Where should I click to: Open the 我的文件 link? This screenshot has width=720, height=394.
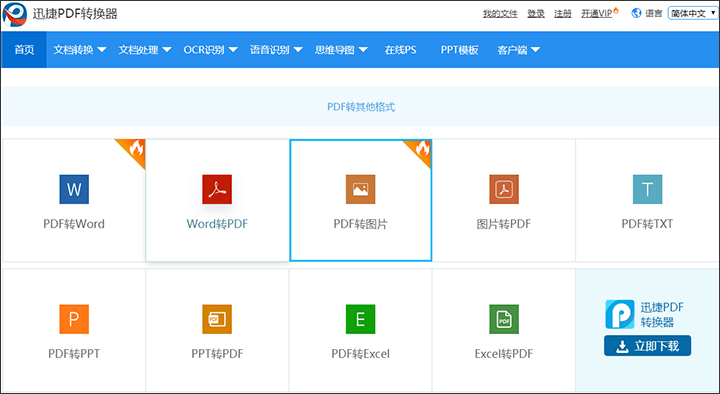(500, 14)
